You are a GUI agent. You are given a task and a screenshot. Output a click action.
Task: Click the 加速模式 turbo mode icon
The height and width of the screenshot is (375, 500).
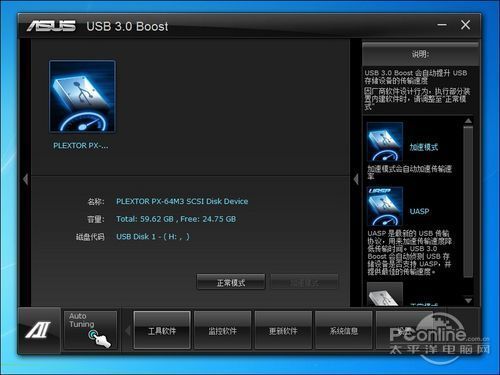[385, 142]
